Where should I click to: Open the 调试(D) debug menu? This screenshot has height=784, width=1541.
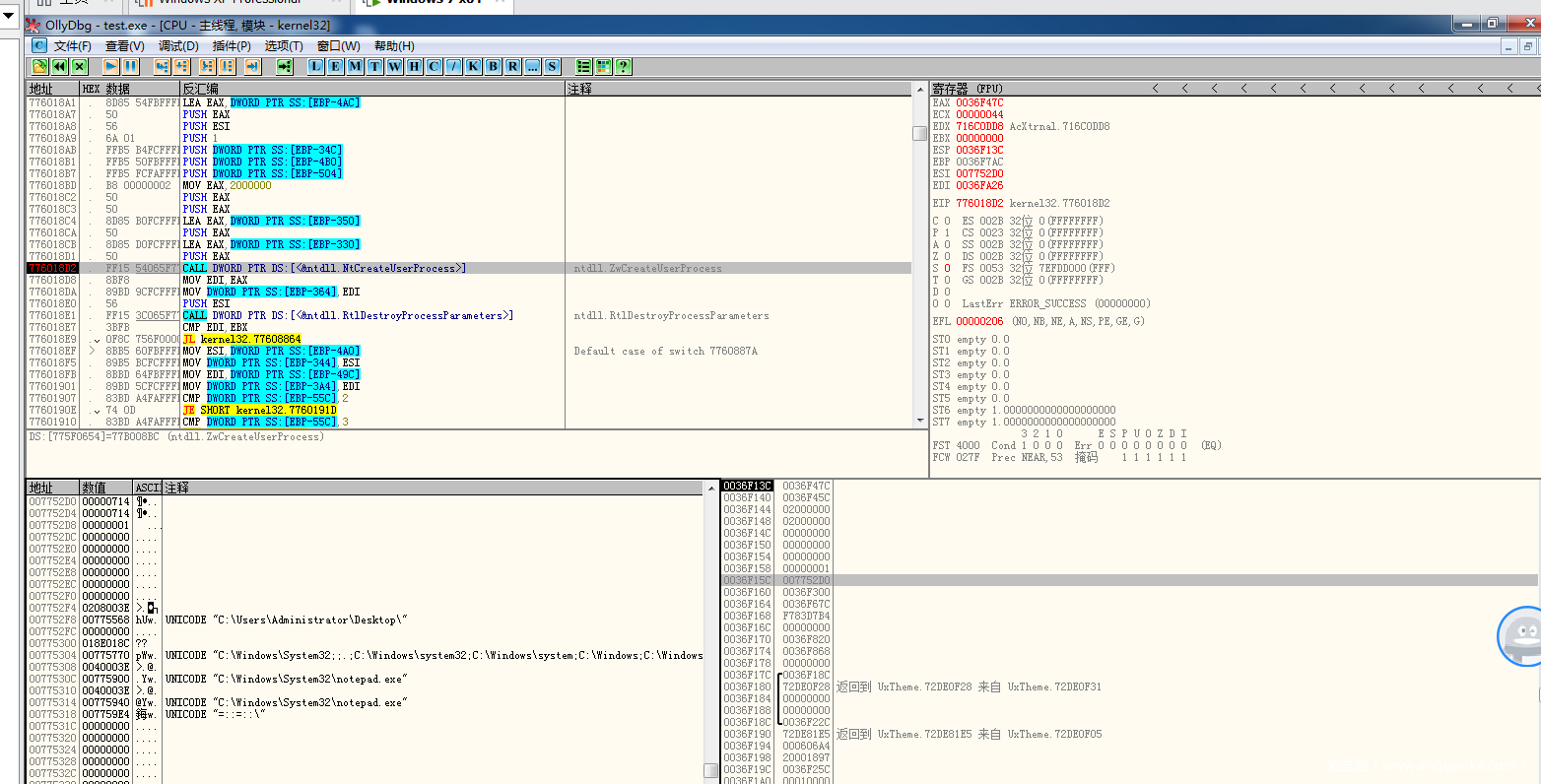pos(178,45)
